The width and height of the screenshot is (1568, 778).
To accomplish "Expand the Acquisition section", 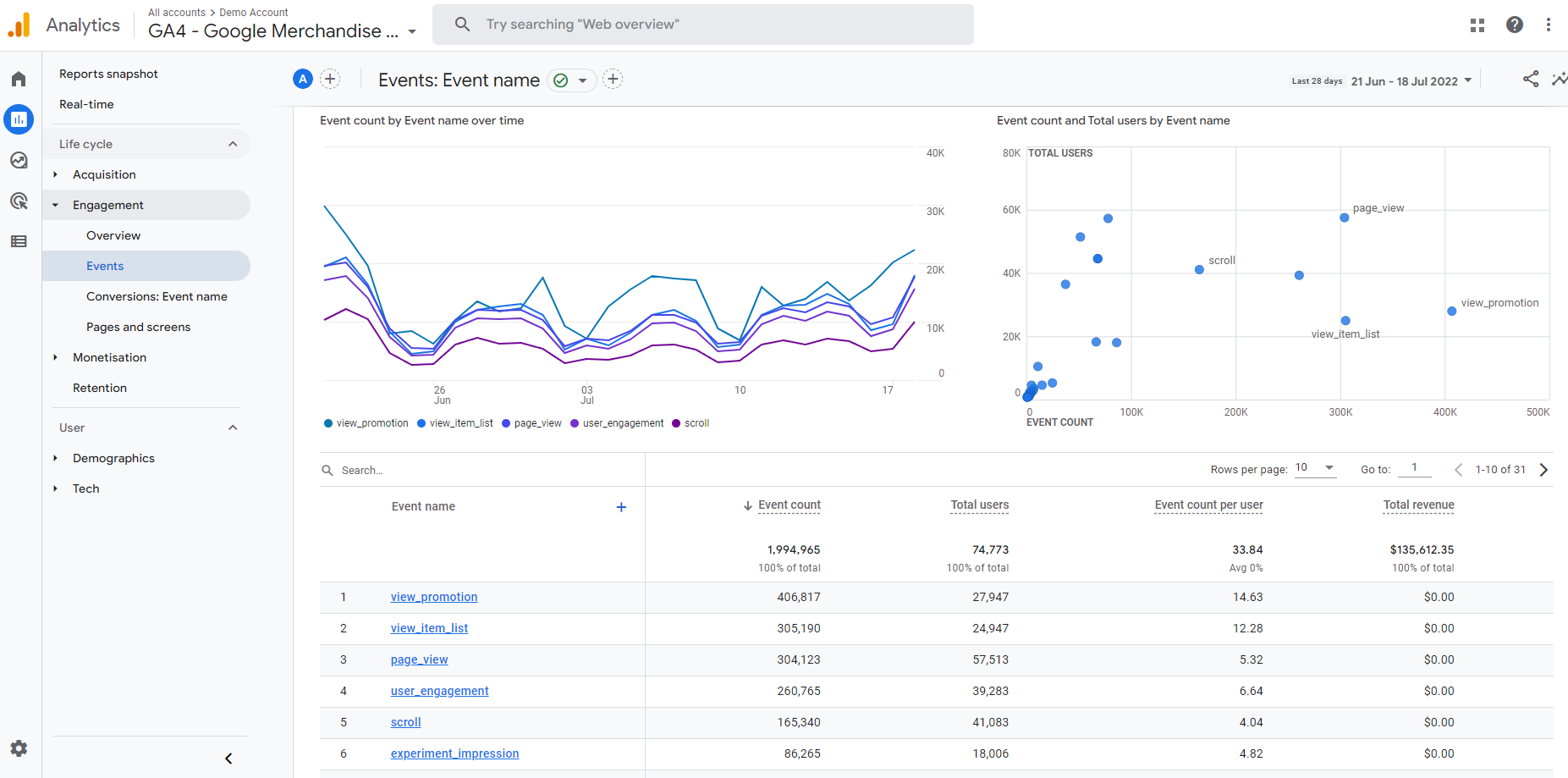I will [x=104, y=174].
